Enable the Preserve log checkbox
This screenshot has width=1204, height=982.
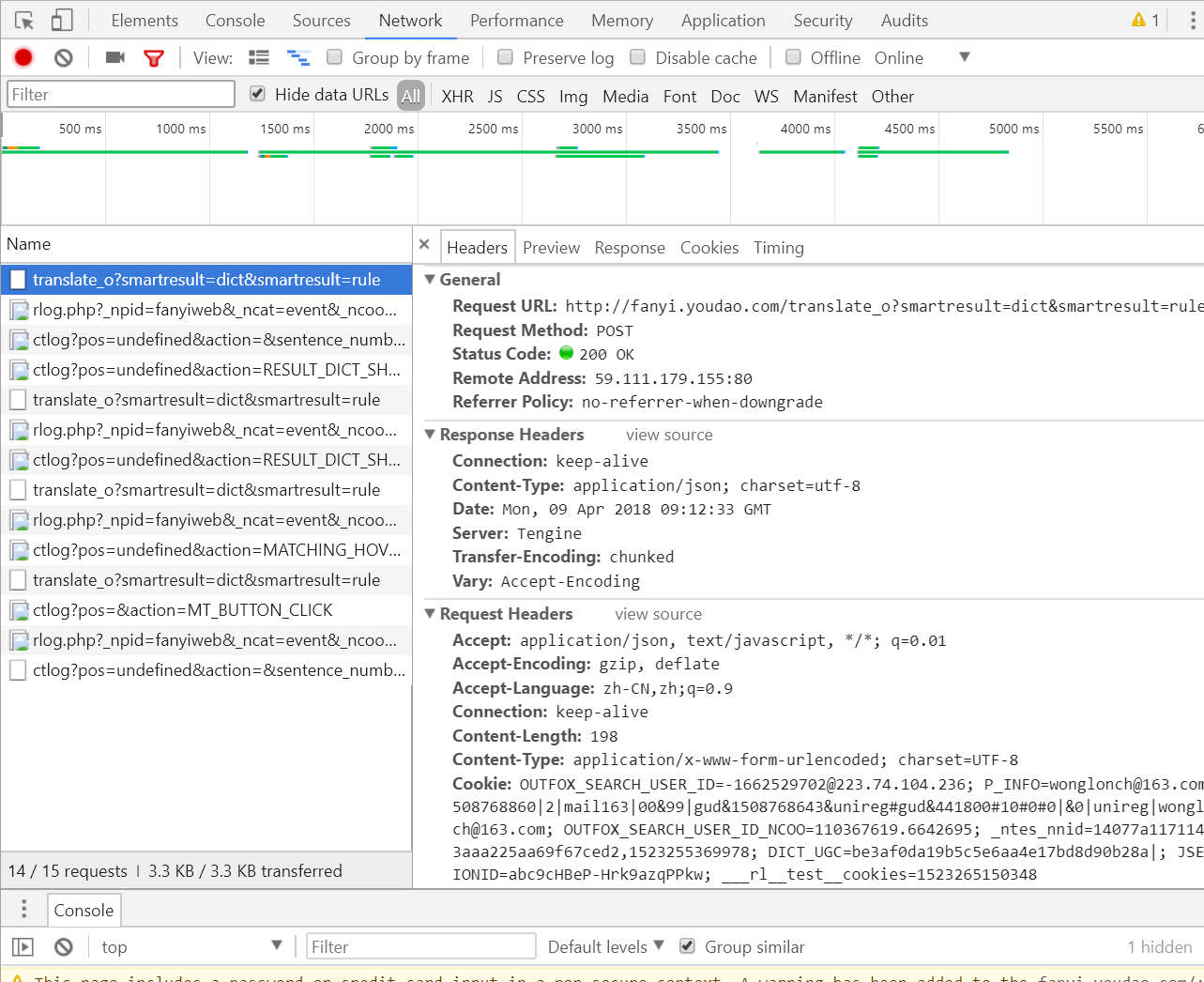point(505,57)
